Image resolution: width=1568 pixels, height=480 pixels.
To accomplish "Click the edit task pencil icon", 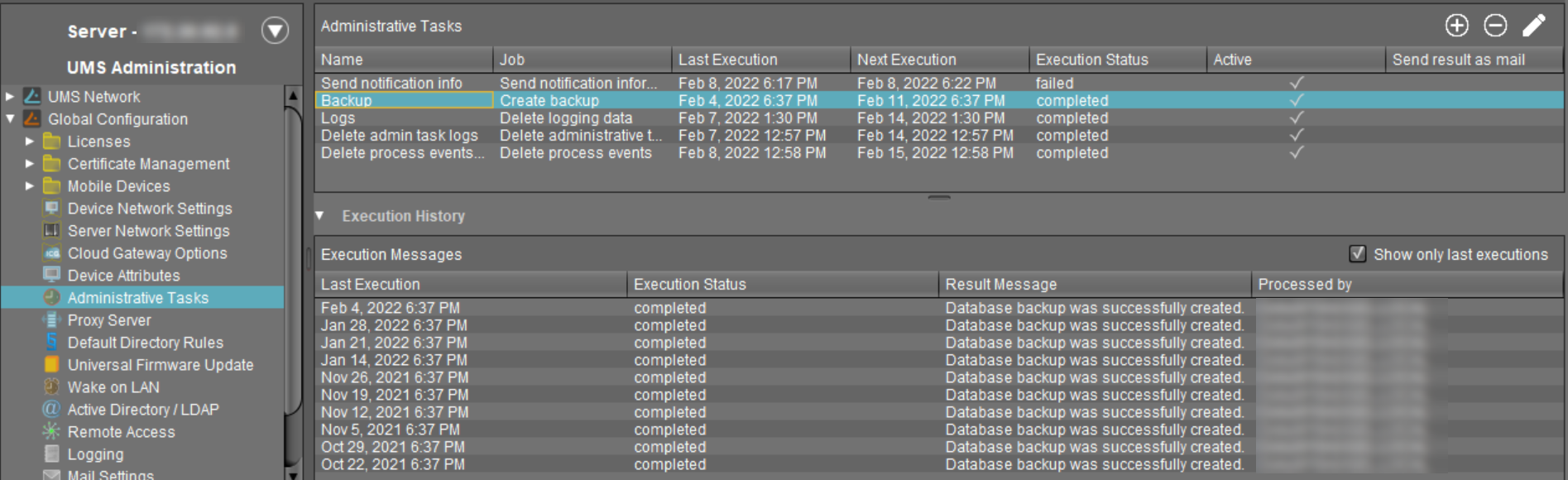I will [1533, 26].
